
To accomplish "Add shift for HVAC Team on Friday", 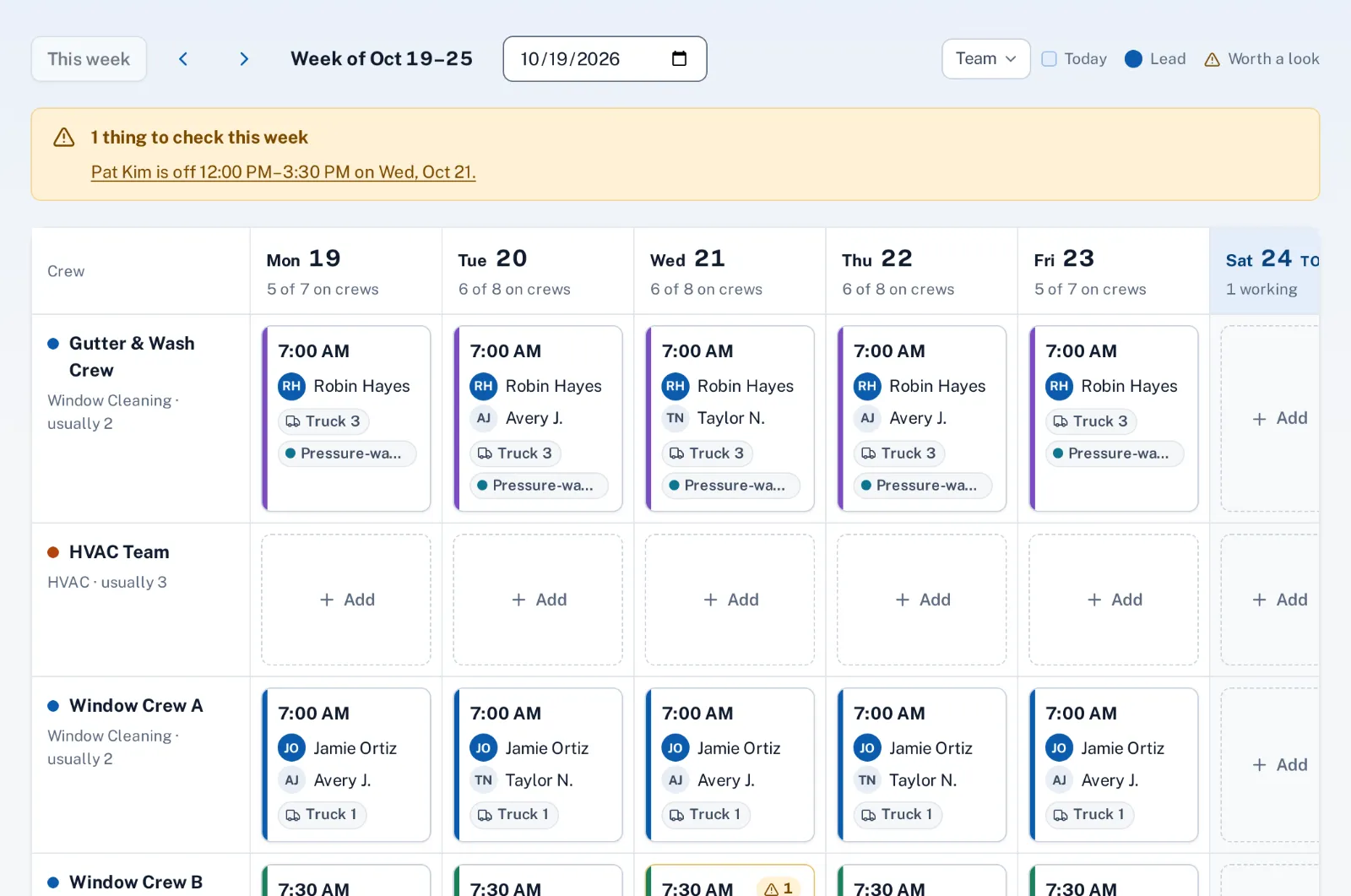I will (x=1114, y=600).
